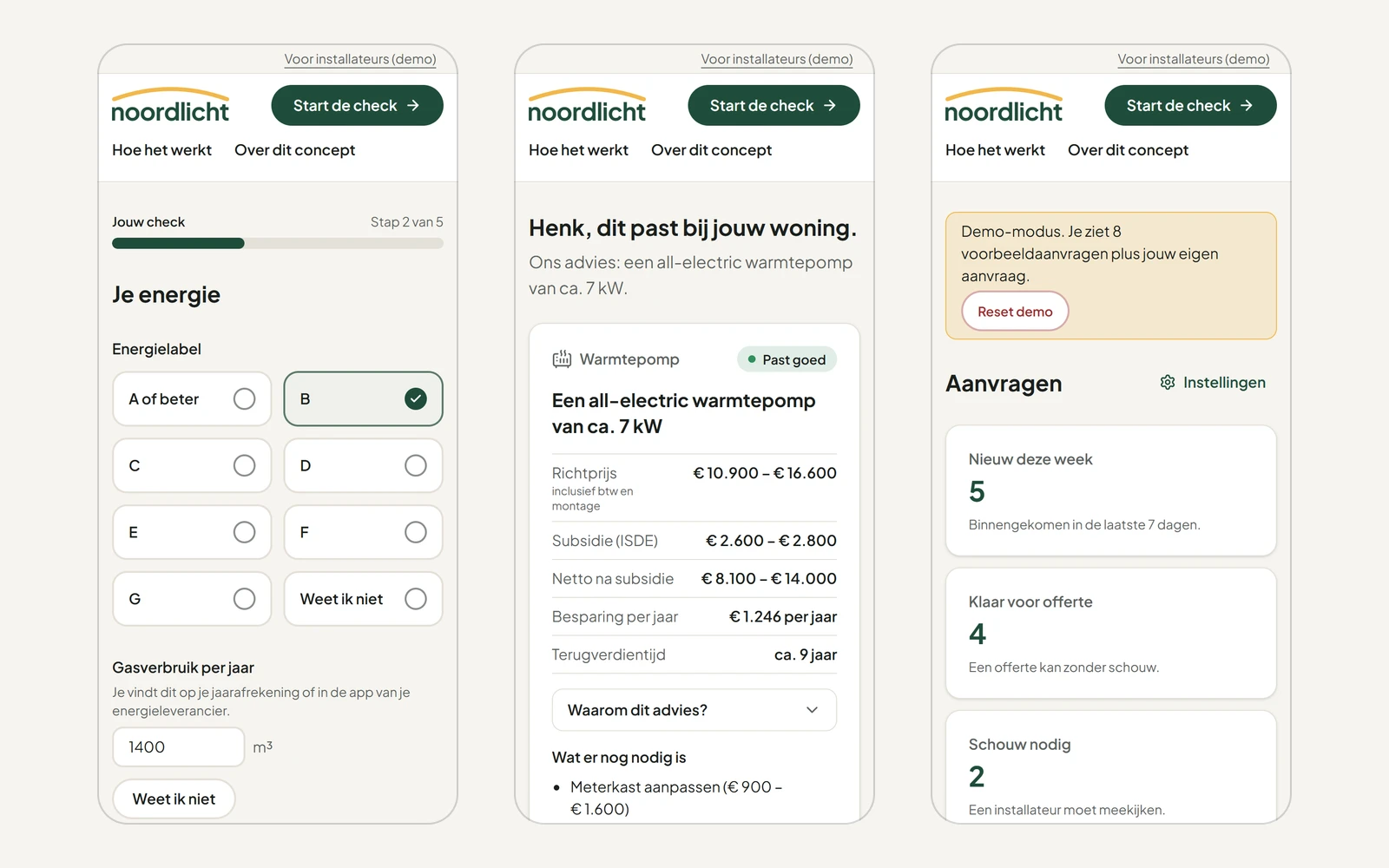Select energy label A of beter
The height and width of the screenshot is (868, 1389).
[192, 399]
